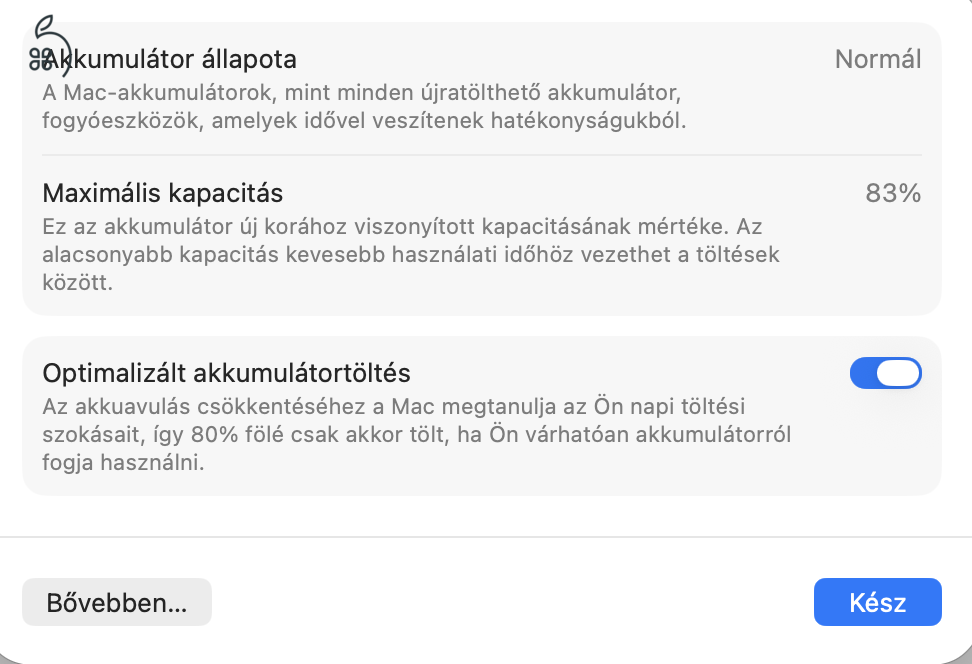
Task: Disable the Optimalizált akkumulátortöltés switch
Action: [x=885, y=373]
